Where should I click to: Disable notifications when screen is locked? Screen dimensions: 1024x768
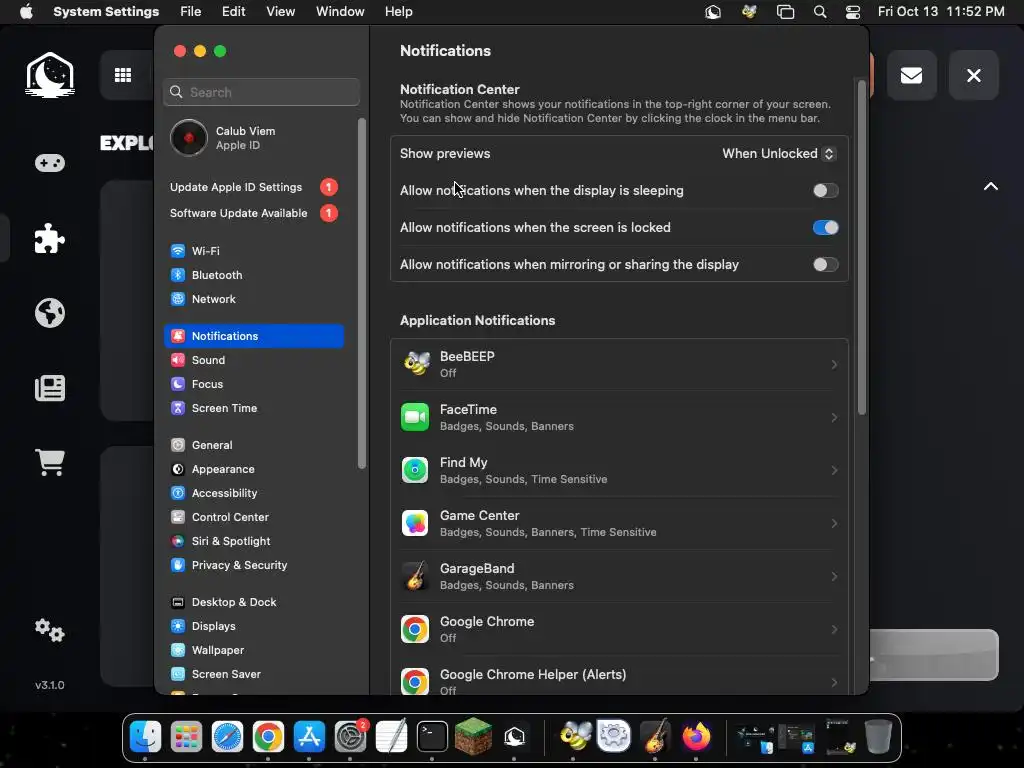coord(825,227)
